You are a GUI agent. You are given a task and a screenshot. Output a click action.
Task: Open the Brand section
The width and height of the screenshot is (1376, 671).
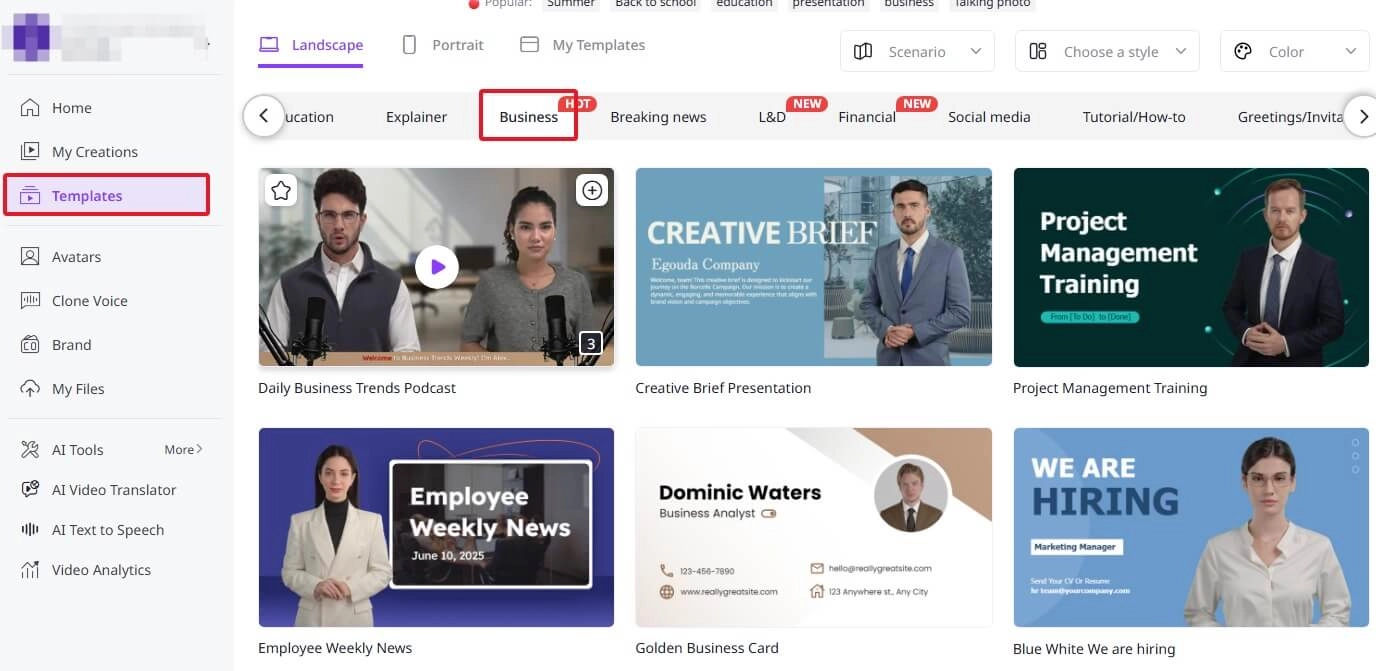tap(70, 344)
